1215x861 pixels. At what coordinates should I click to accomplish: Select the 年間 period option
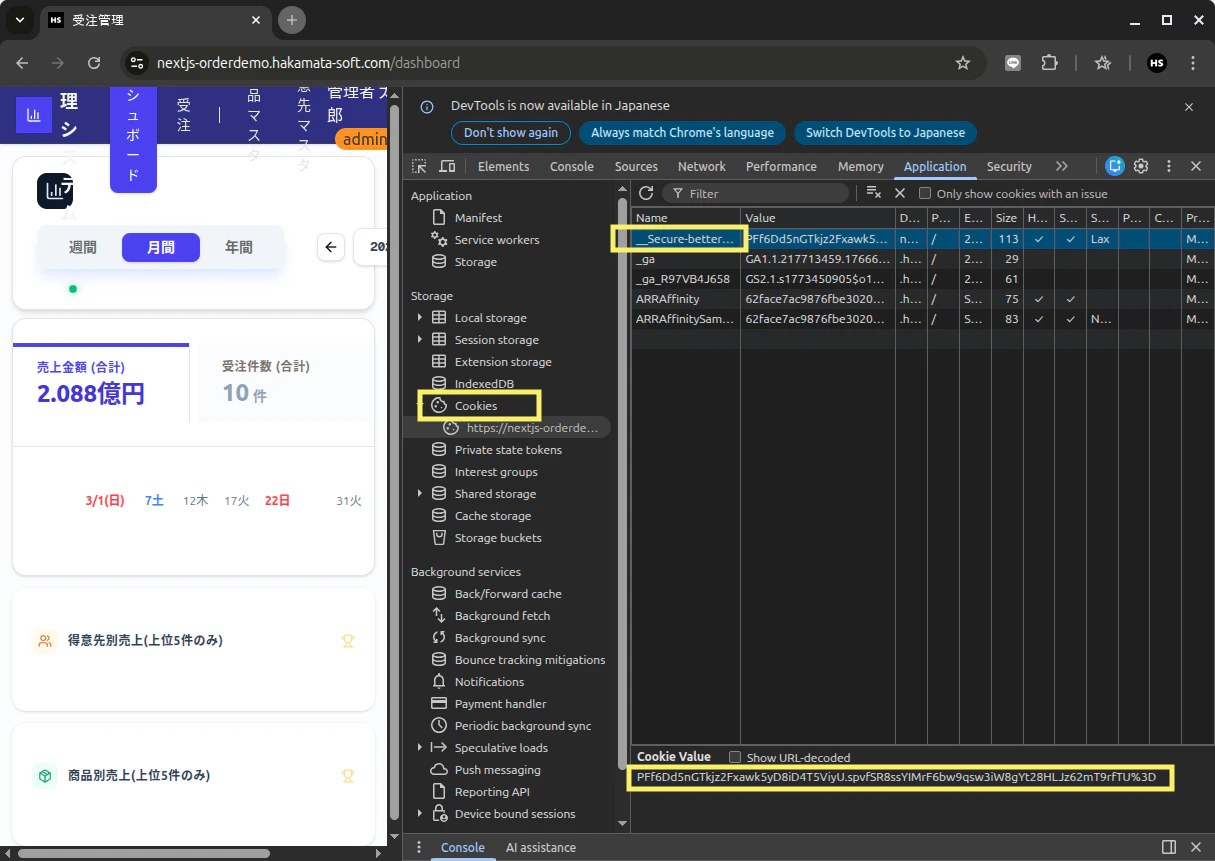click(239, 247)
